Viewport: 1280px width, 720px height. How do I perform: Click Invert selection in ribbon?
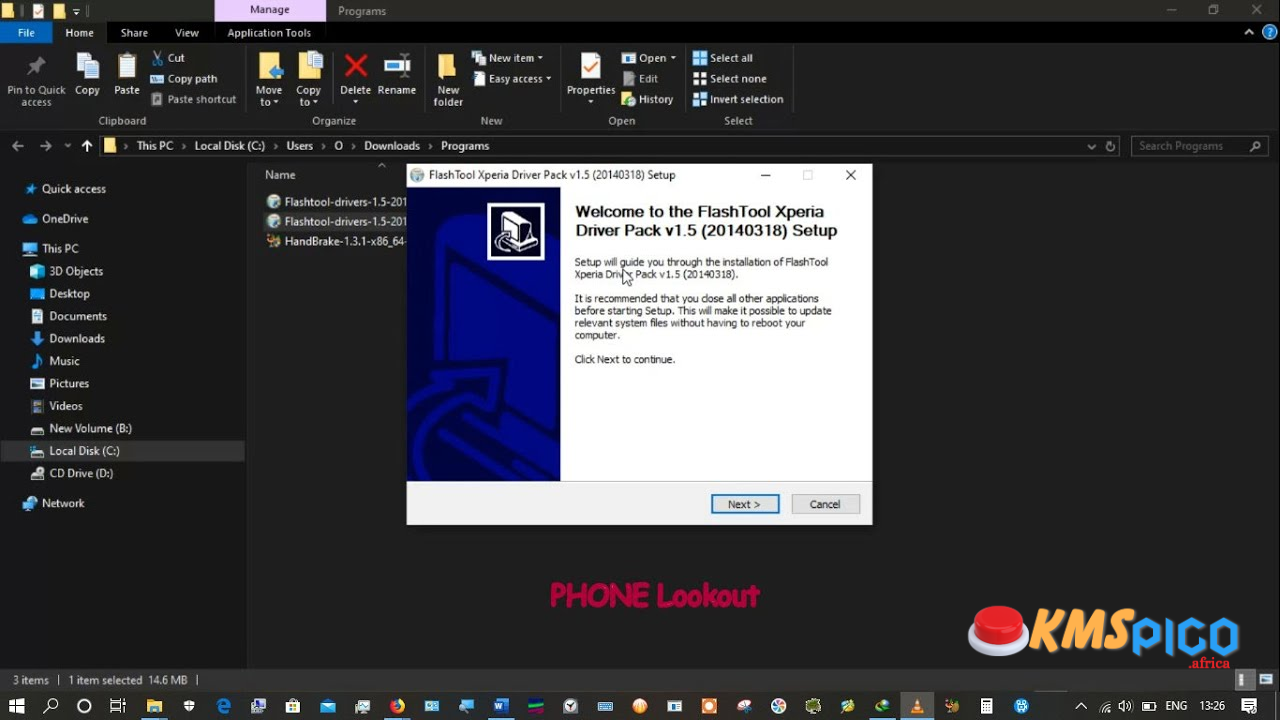pos(737,99)
